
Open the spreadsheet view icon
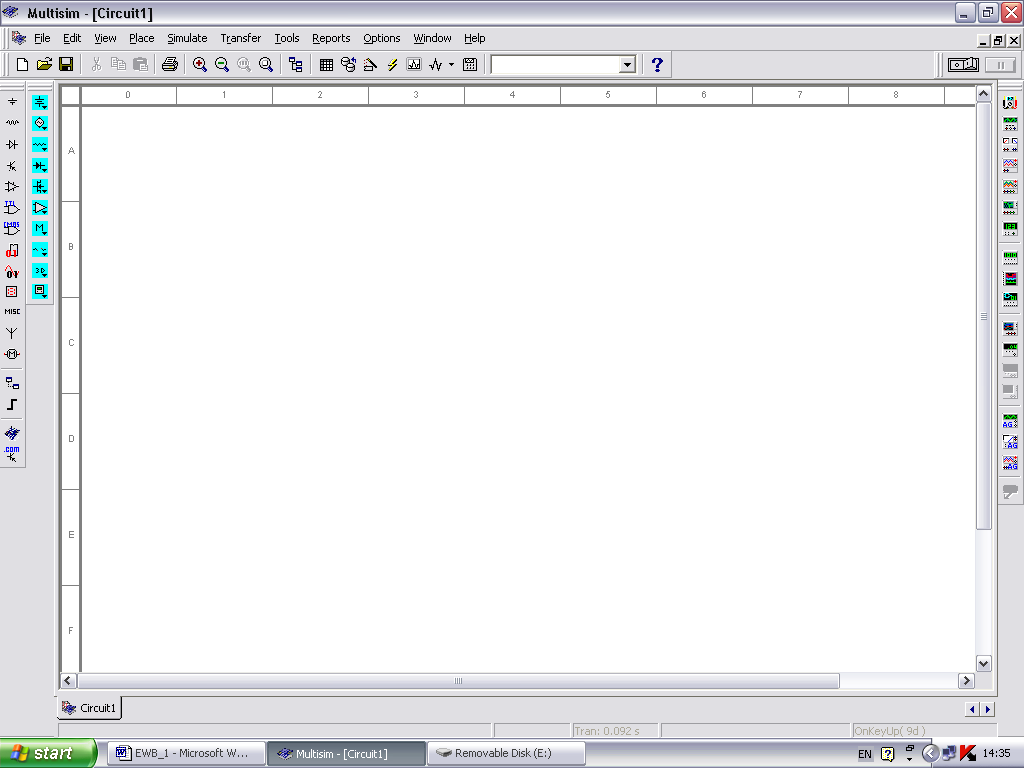326,64
